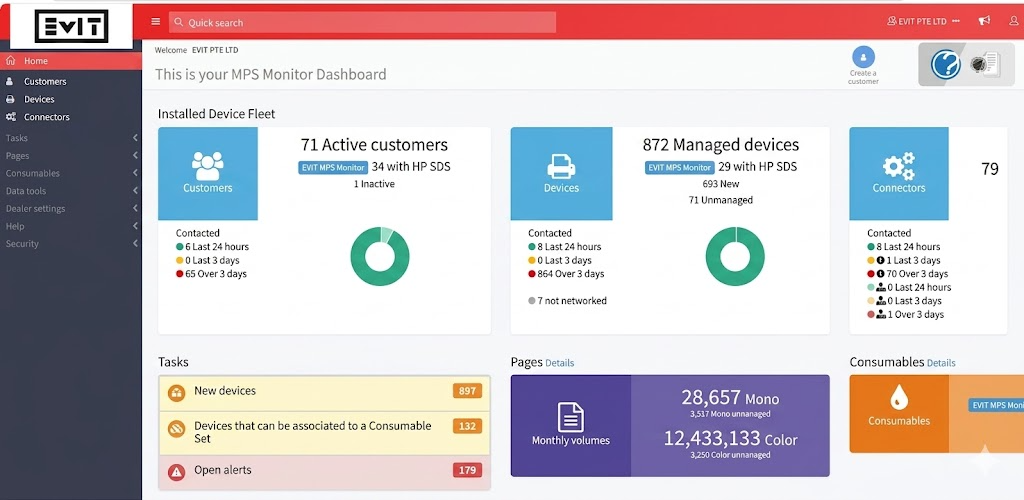Screen dimensions: 1024x500
Task: Open the orange Consumables tile
Action: pyautogui.click(x=899, y=414)
